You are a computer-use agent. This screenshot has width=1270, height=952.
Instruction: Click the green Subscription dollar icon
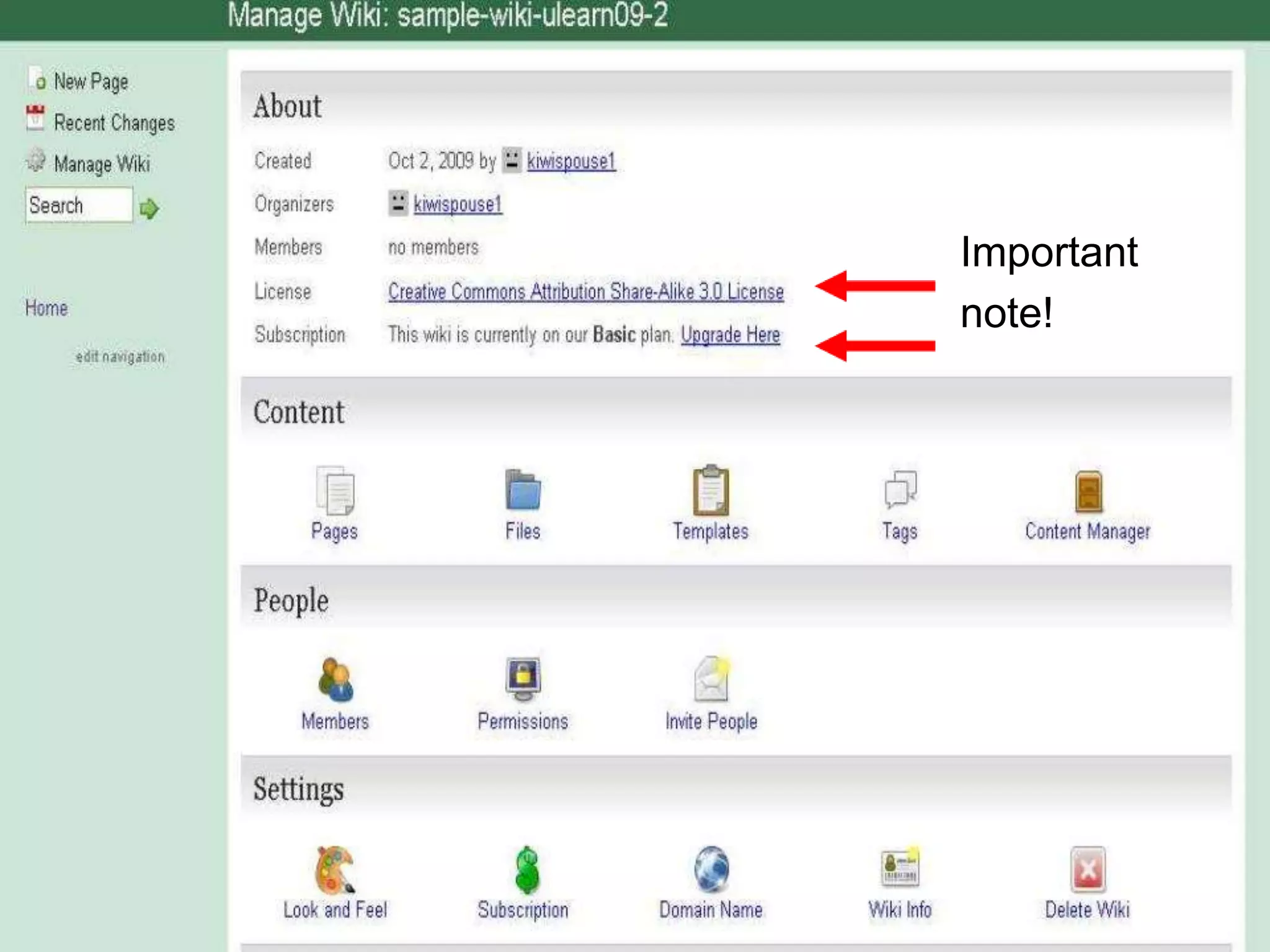click(526, 870)
